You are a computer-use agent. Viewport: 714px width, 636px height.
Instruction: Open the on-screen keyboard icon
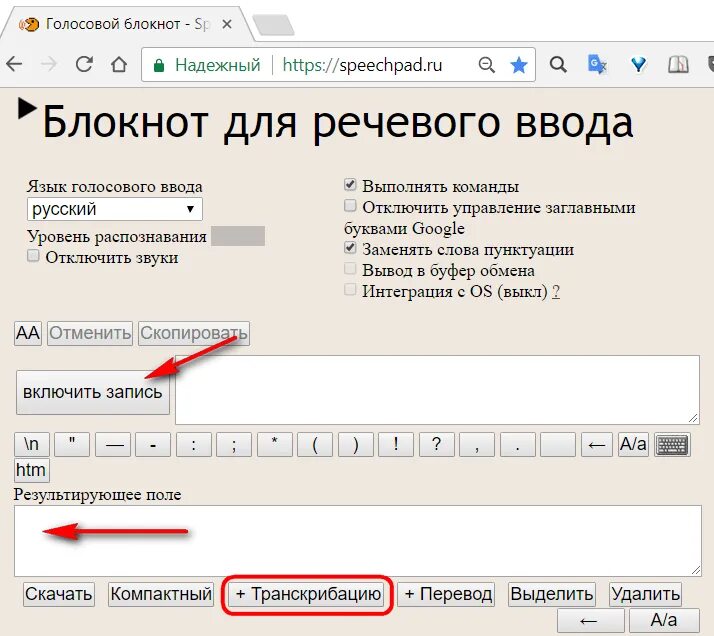point(672,444)
